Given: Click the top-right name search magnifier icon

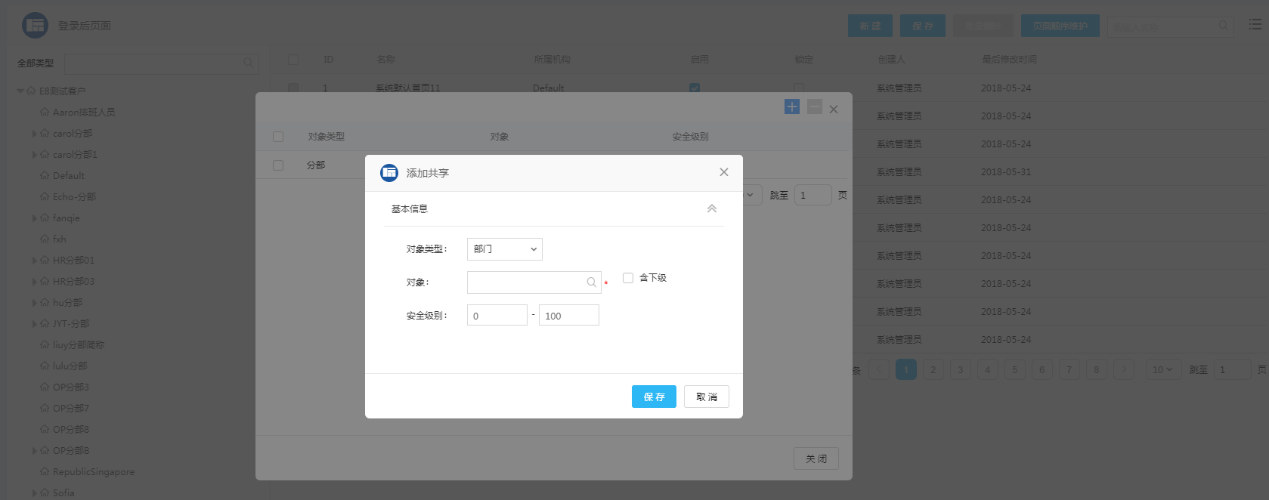Looking at the screenshot, I should (x=1223, y=25).
